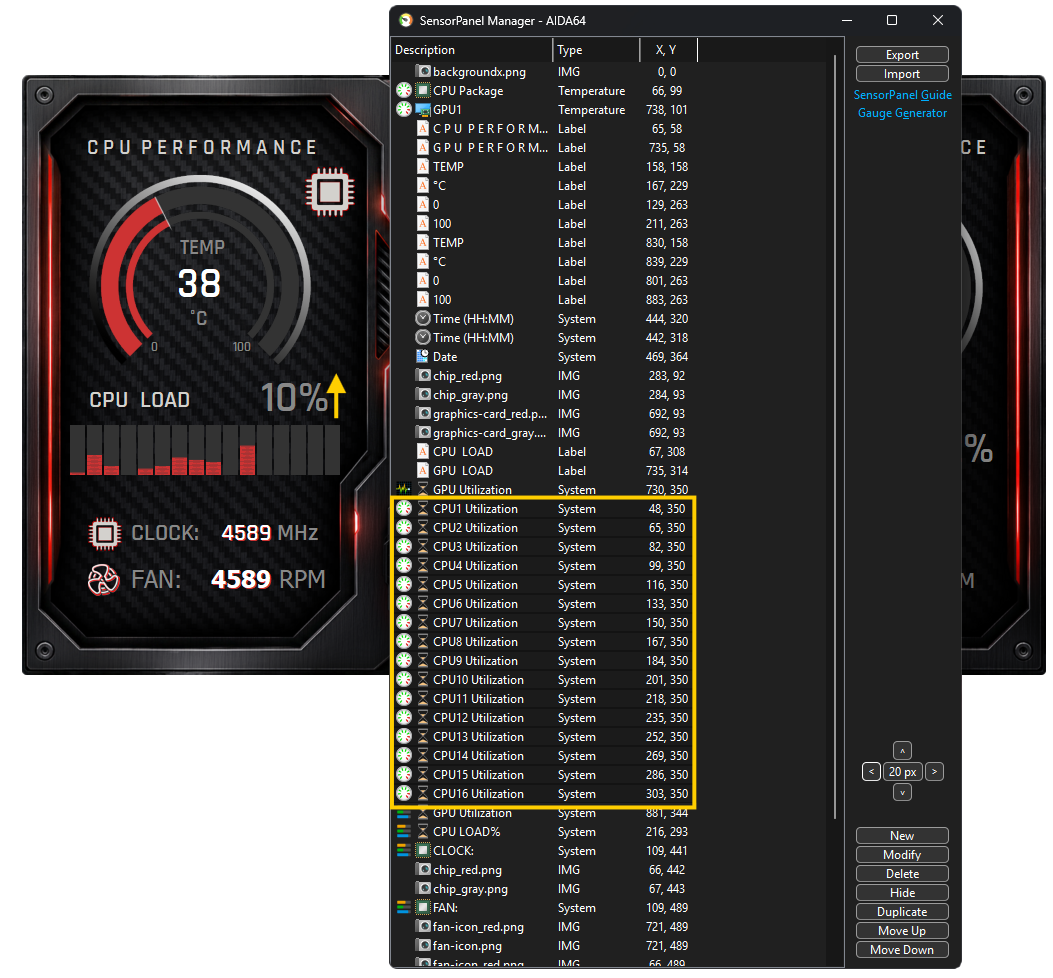Click the Duplicate button
The width and height of the screenshot is (1053, 978).
[902, 912]
